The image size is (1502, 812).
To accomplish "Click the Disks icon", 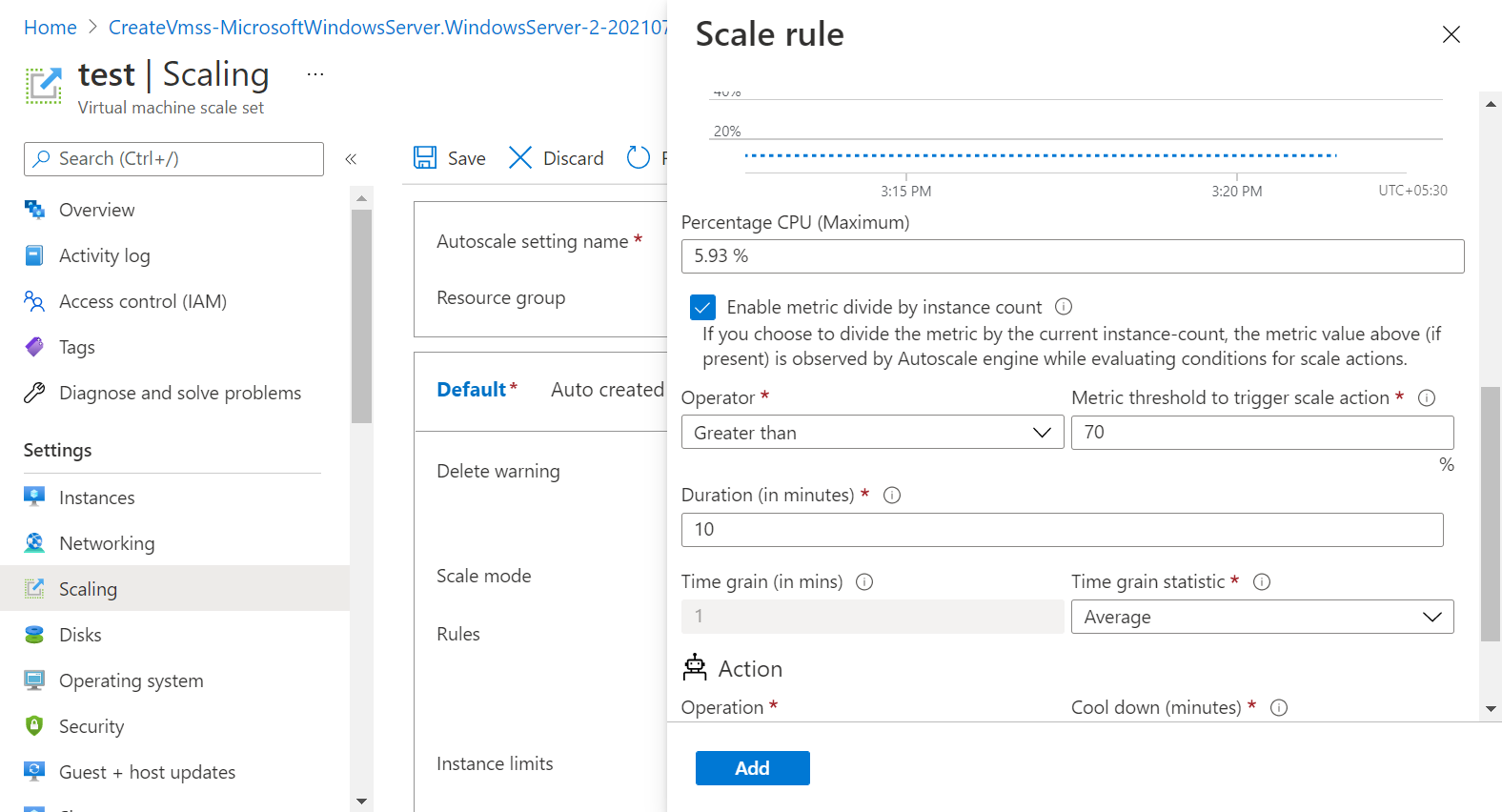I will pyautogui.click(x=34, y=634).
